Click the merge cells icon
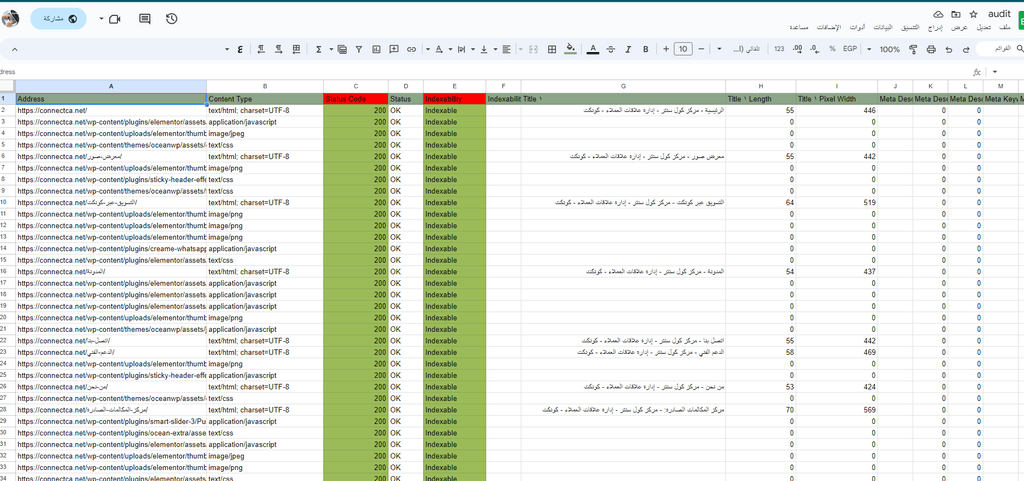Viewport: 1024px width, 481px height. pyautogui.click(x=533, y=49)
